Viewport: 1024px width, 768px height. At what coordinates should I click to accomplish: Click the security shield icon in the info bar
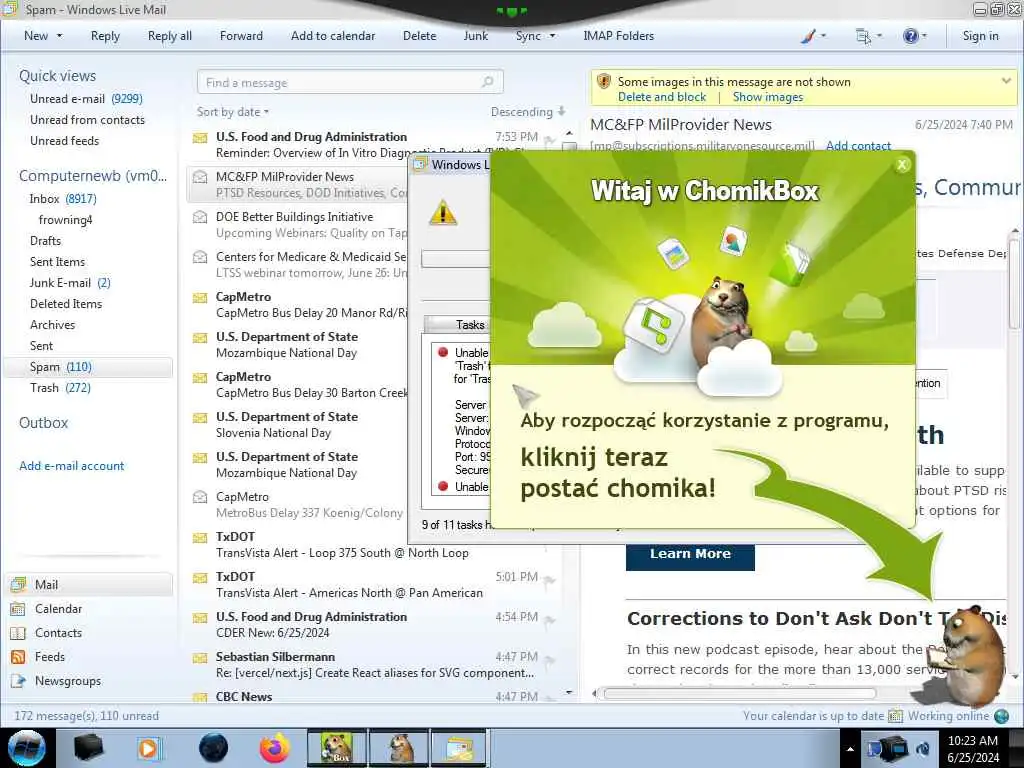pyautogui.click(x=604, y=82)
